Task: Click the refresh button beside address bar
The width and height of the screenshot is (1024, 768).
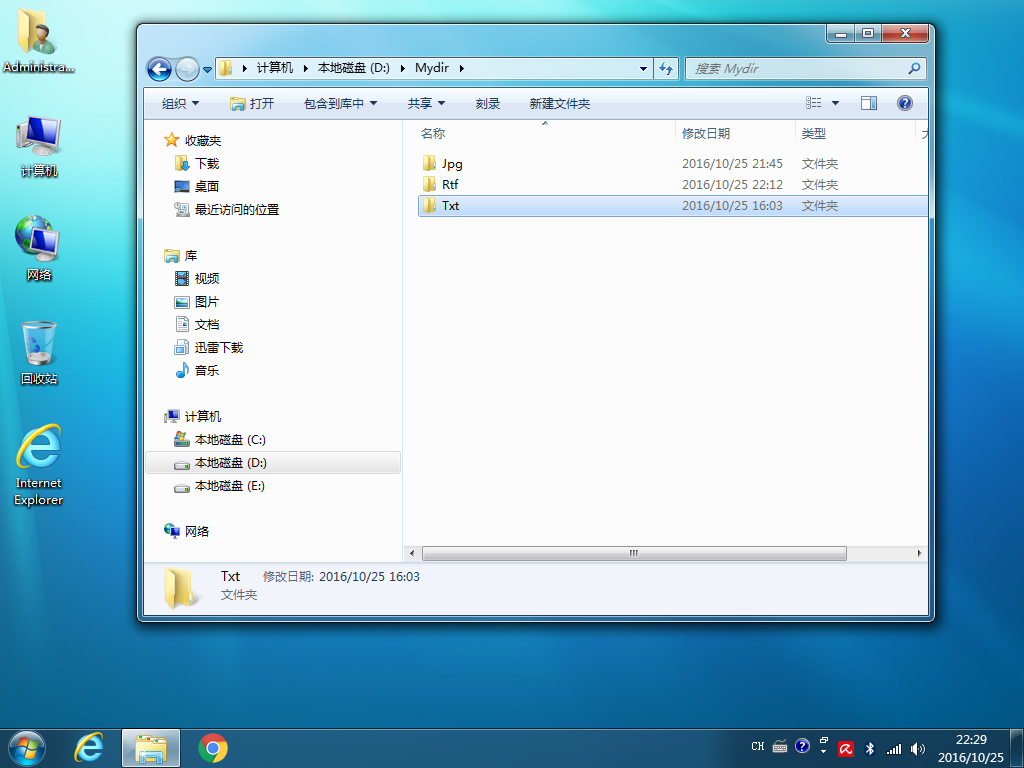Action: tap(666, 69)
